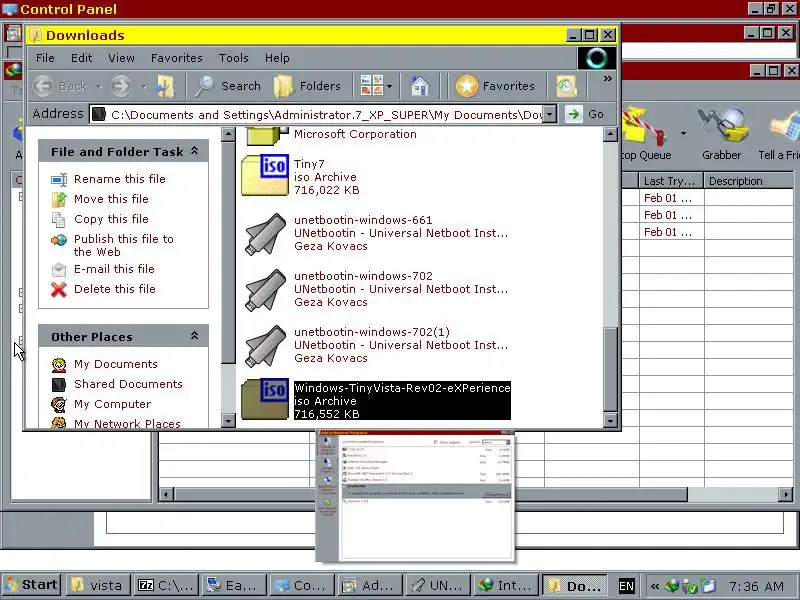Open the Help menu

pyautogui.click(x=277, y=58)
